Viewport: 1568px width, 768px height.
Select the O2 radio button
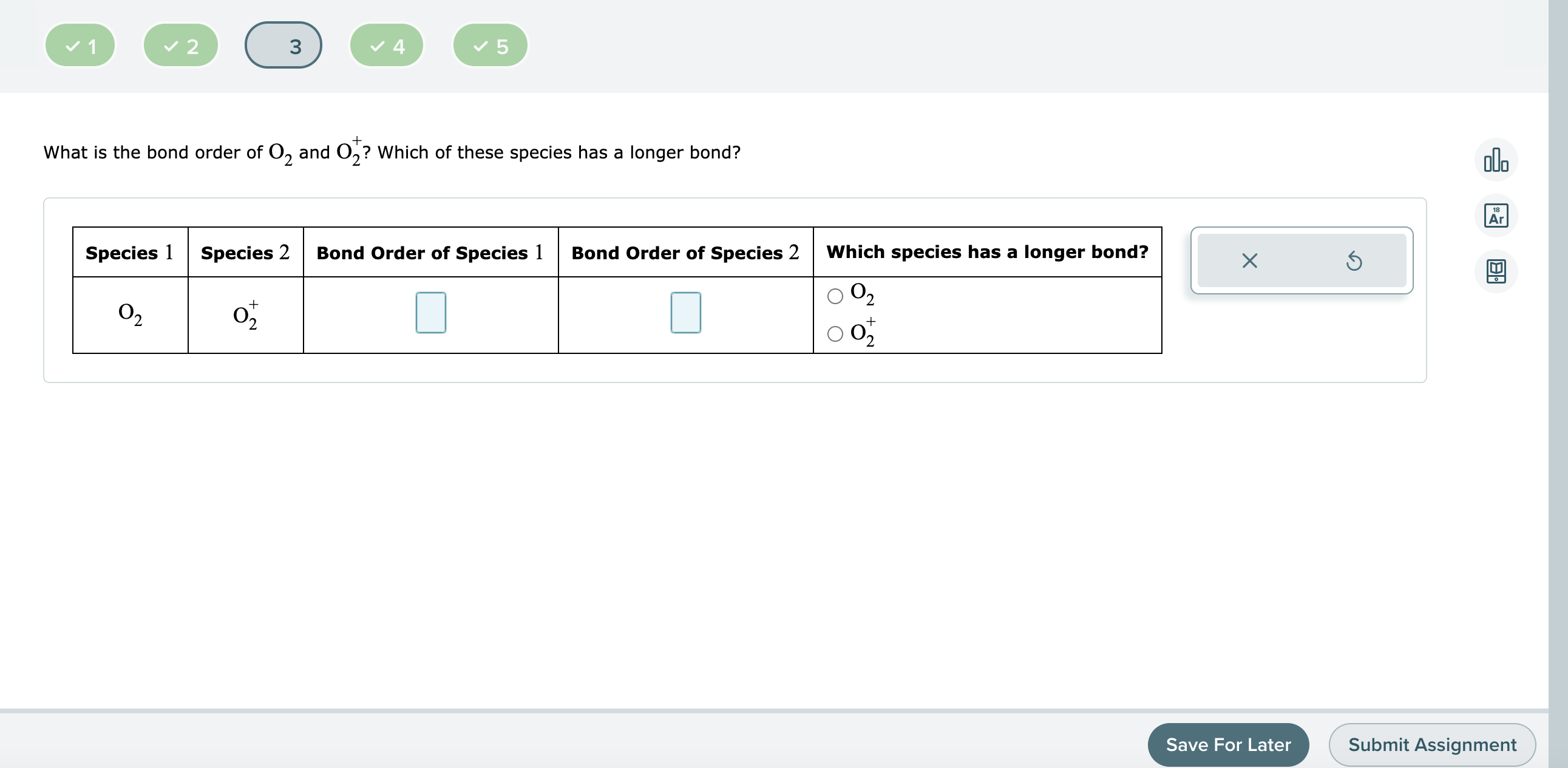[834, 296]
